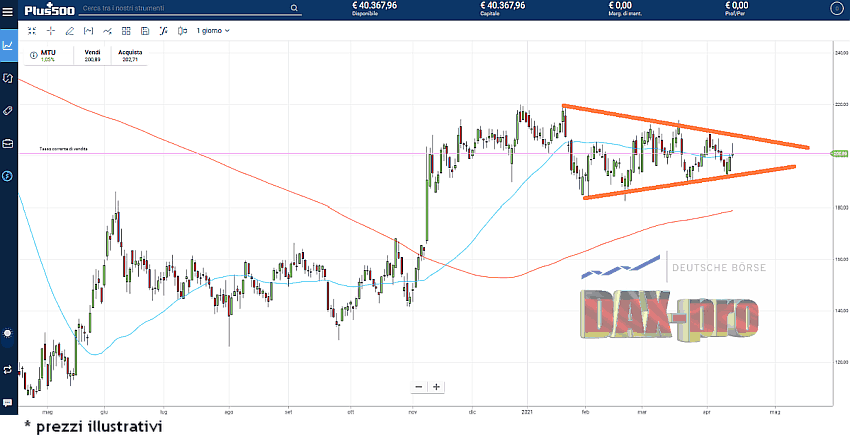Open the dollar funds icon in sidebar
850x436 pixels.
tap(8, 176)
